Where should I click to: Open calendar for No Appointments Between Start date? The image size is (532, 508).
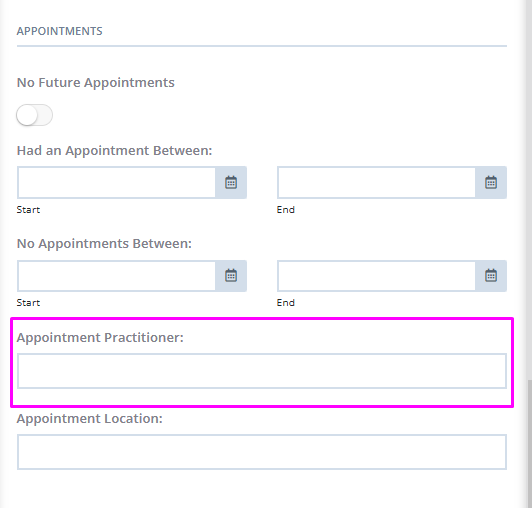tap(231, 276)
